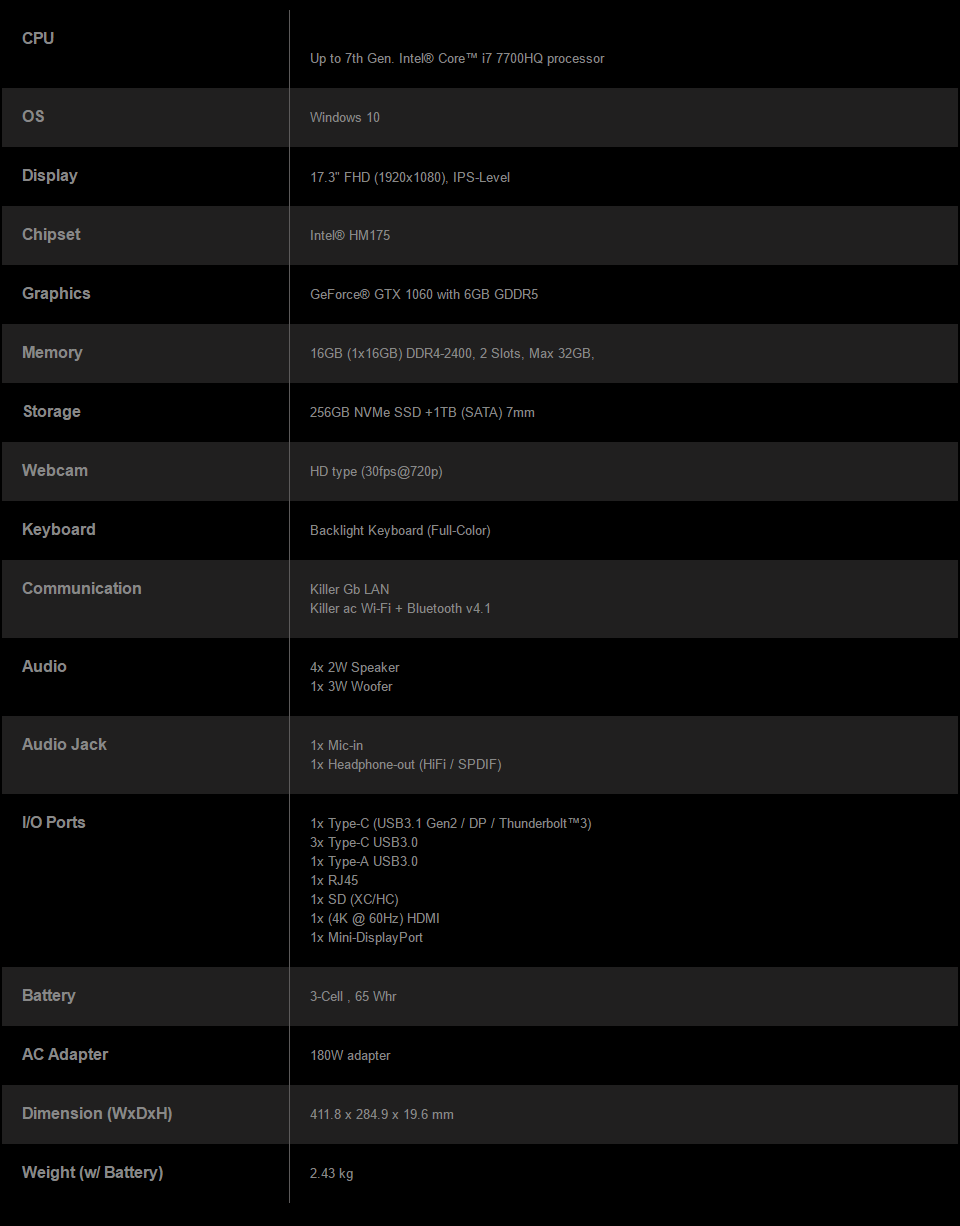This screenshot has height=1226, width=960.
Task: Select the GeForce GTX 1060 graphics text
Action: point(424,294)
